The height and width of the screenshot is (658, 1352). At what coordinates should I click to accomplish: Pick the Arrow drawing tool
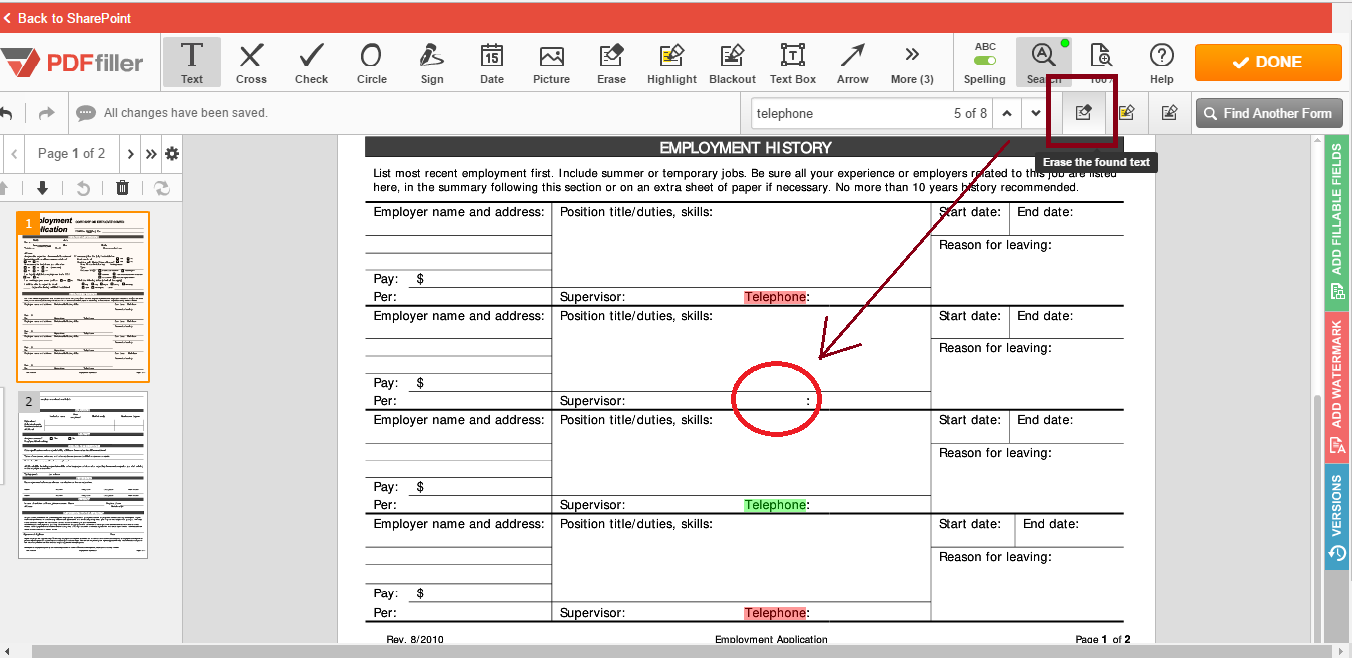853,63
